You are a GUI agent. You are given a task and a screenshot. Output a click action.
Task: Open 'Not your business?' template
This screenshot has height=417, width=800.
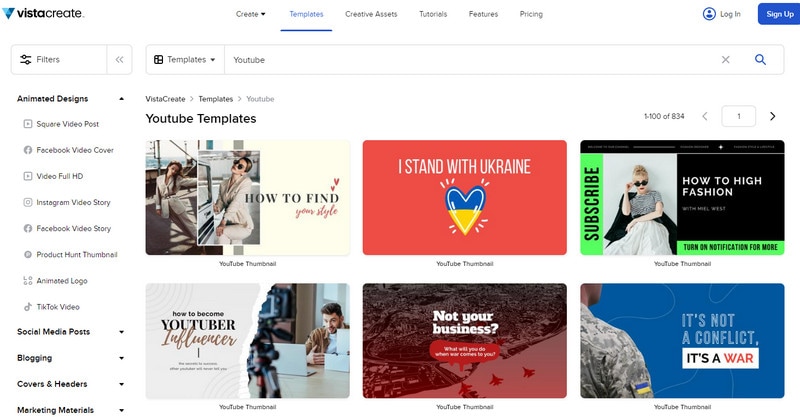pyautogui.click(x=465, y=341)
